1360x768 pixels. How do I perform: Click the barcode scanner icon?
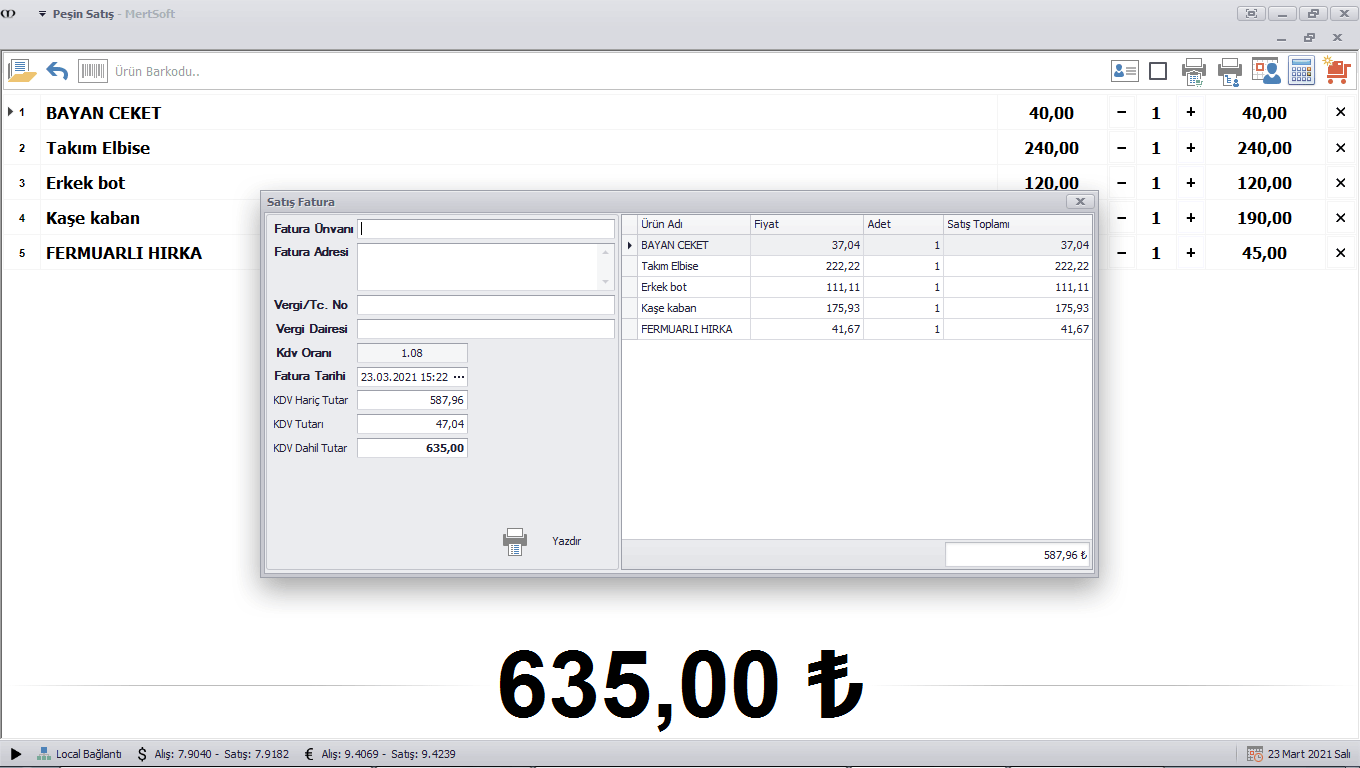93,71
